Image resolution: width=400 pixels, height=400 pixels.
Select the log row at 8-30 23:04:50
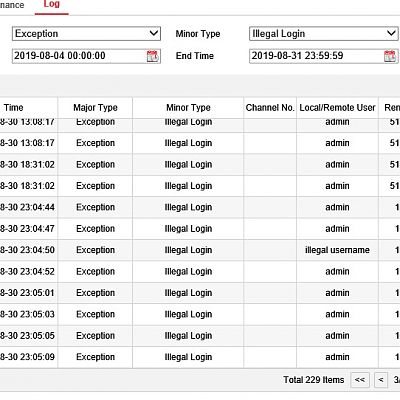[200, 250]
